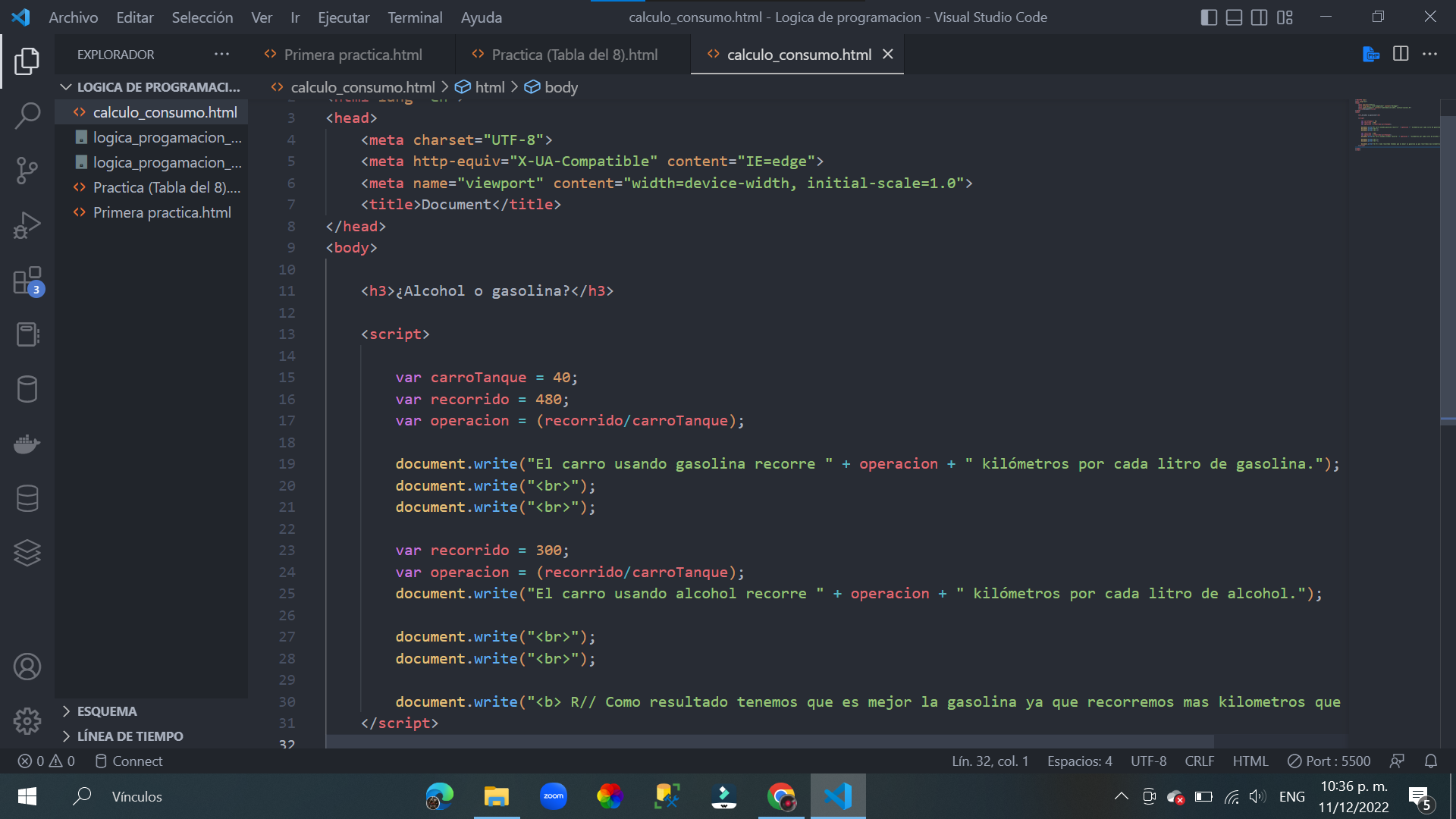This screenshot has height=819, width=1456.
Task: Open customize layout button
Action: pyautogui.click(x=1285, y=17)
